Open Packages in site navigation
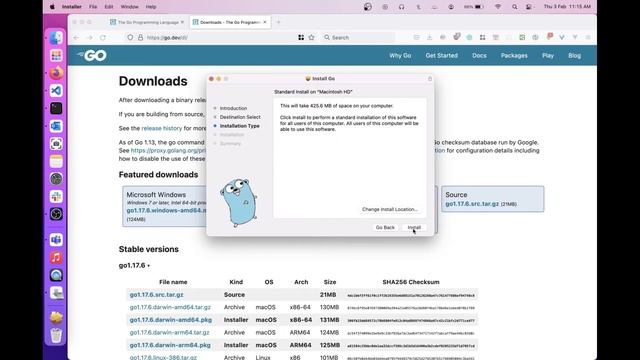The height and width of the screenshot is (360, 640). click(x=514, y=56)
